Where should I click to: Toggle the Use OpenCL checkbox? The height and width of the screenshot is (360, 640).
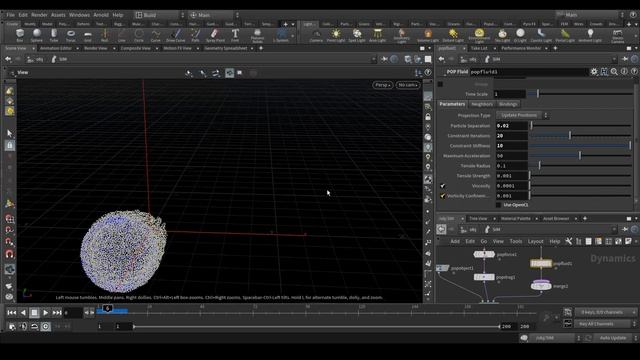tap(498, 205)
